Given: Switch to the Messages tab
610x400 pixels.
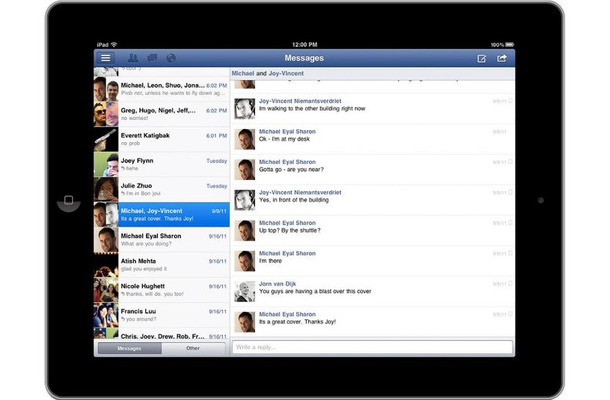Looking at the screenshot, I should (x=130, y=348).
